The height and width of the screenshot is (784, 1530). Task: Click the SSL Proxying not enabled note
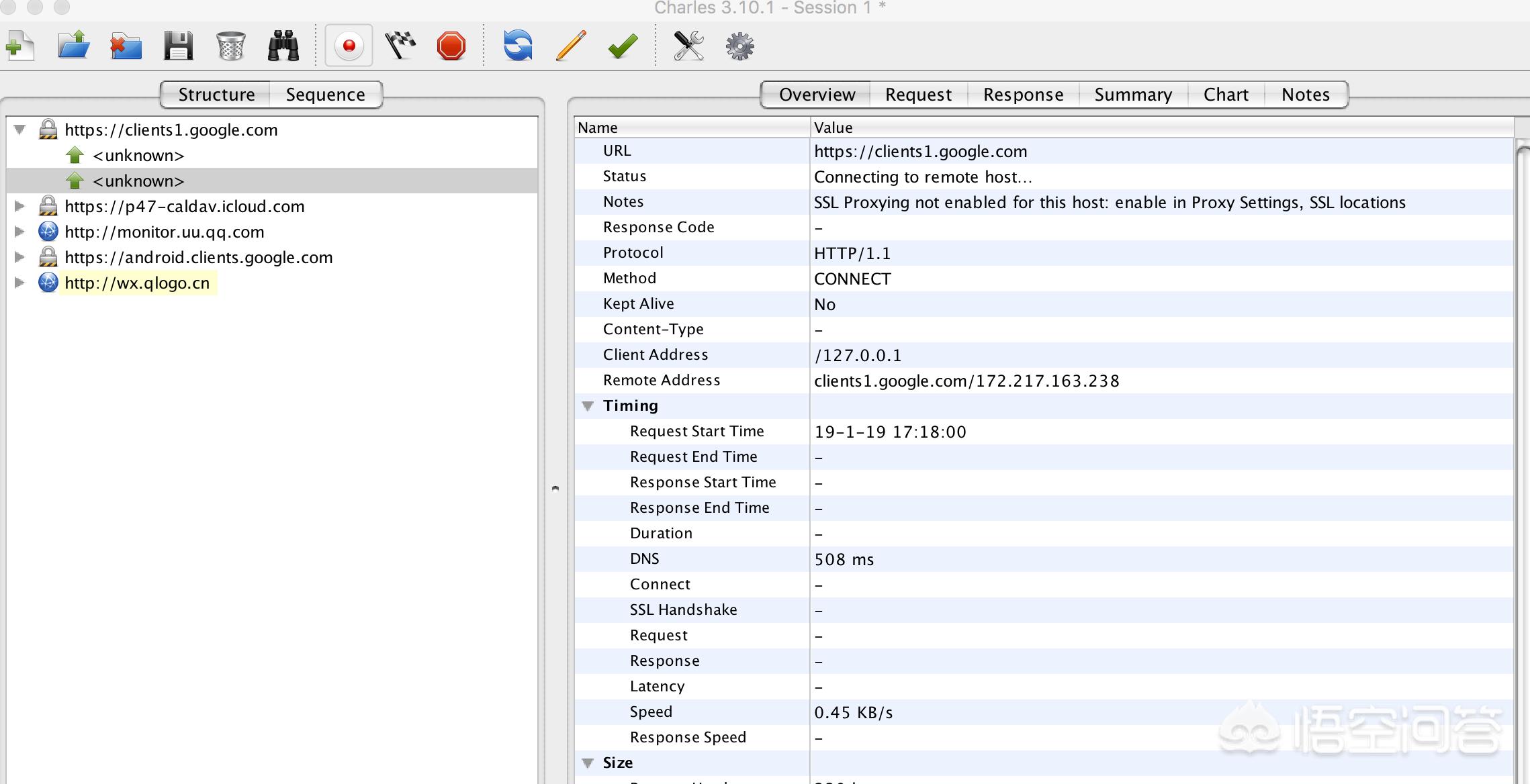(x=1110, y=203)
